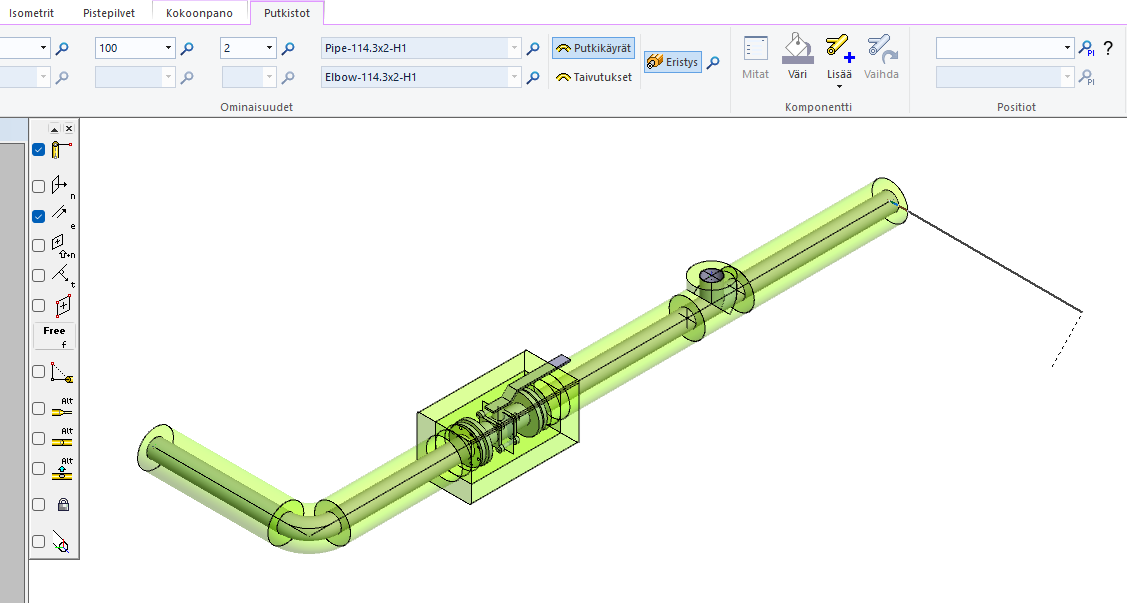Close the side snap toolbar panel
Viewport: 1127px width, 603px height.
[x=69, y=129]
